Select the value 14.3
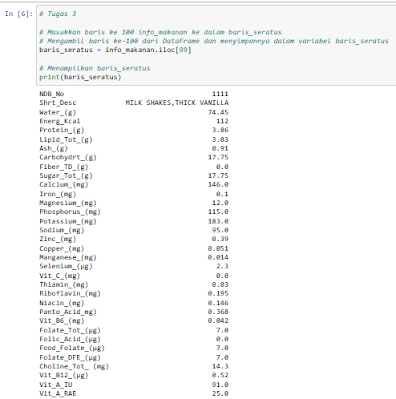This screenshot has width=396, height=399. tap(220, 367)
